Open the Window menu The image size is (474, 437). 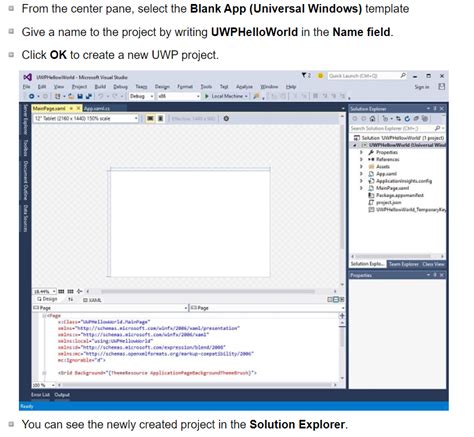tap(269, 87)
